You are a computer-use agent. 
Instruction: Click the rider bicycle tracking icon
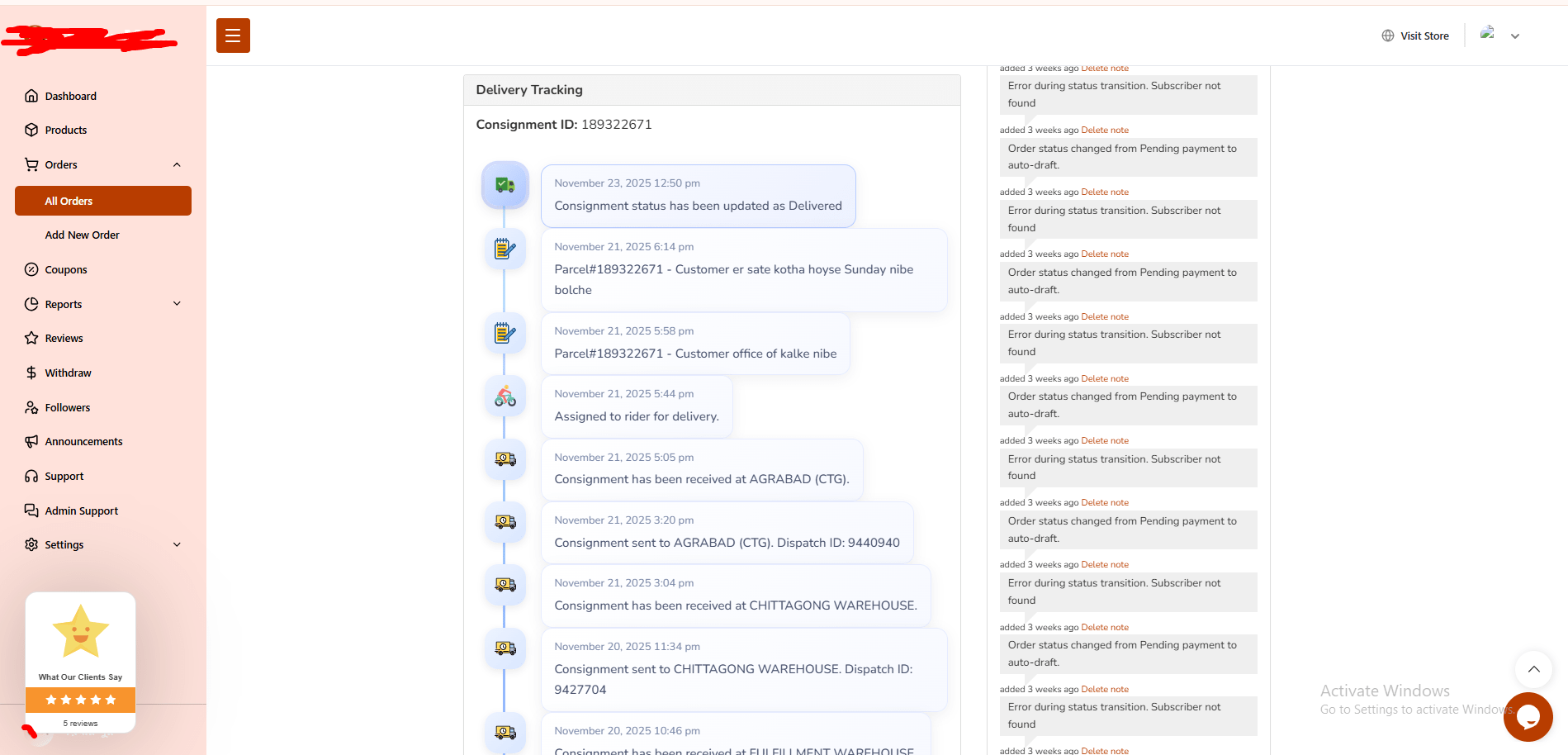505,396
